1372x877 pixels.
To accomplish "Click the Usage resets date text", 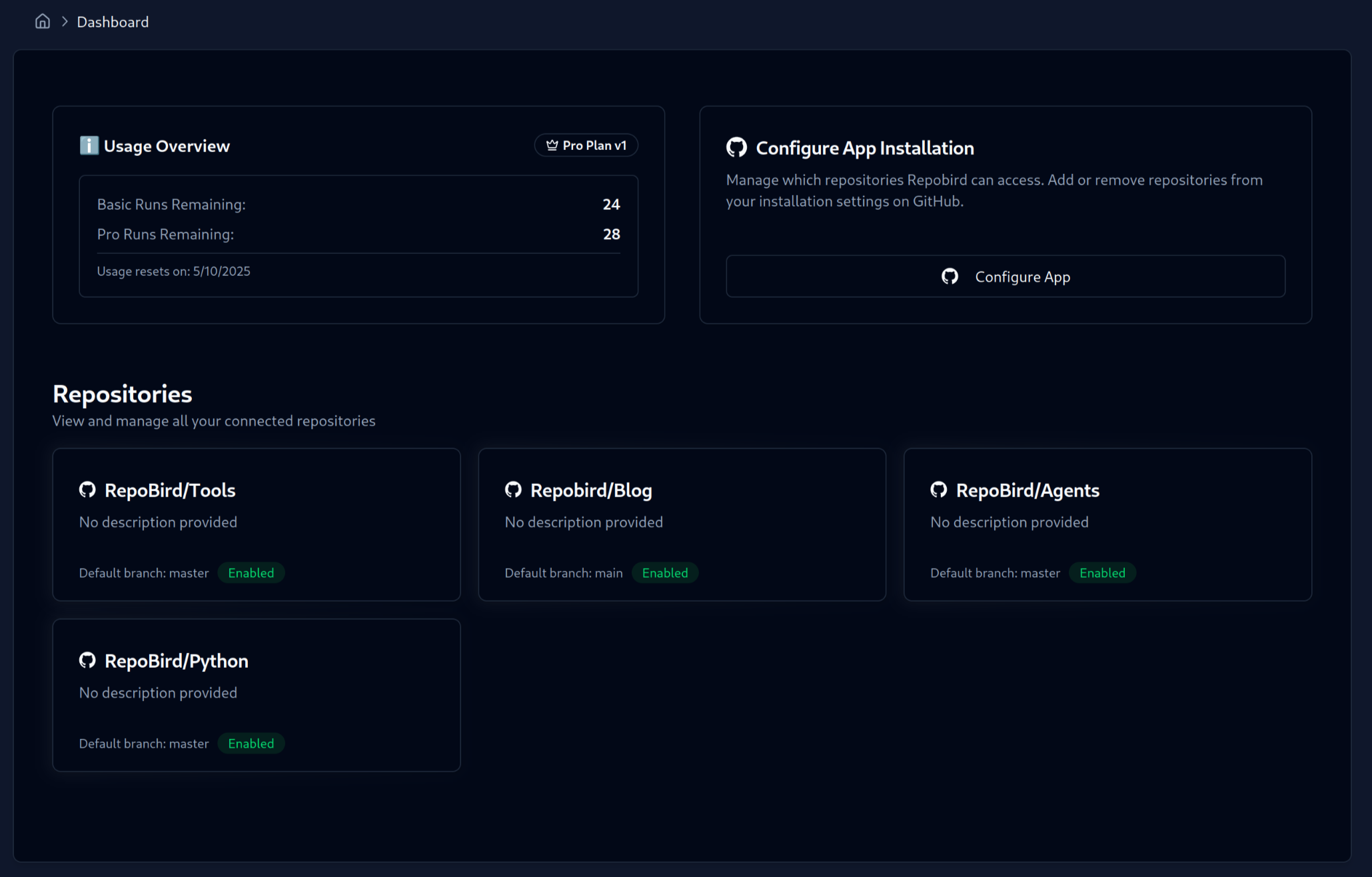I will pos(173,271).
